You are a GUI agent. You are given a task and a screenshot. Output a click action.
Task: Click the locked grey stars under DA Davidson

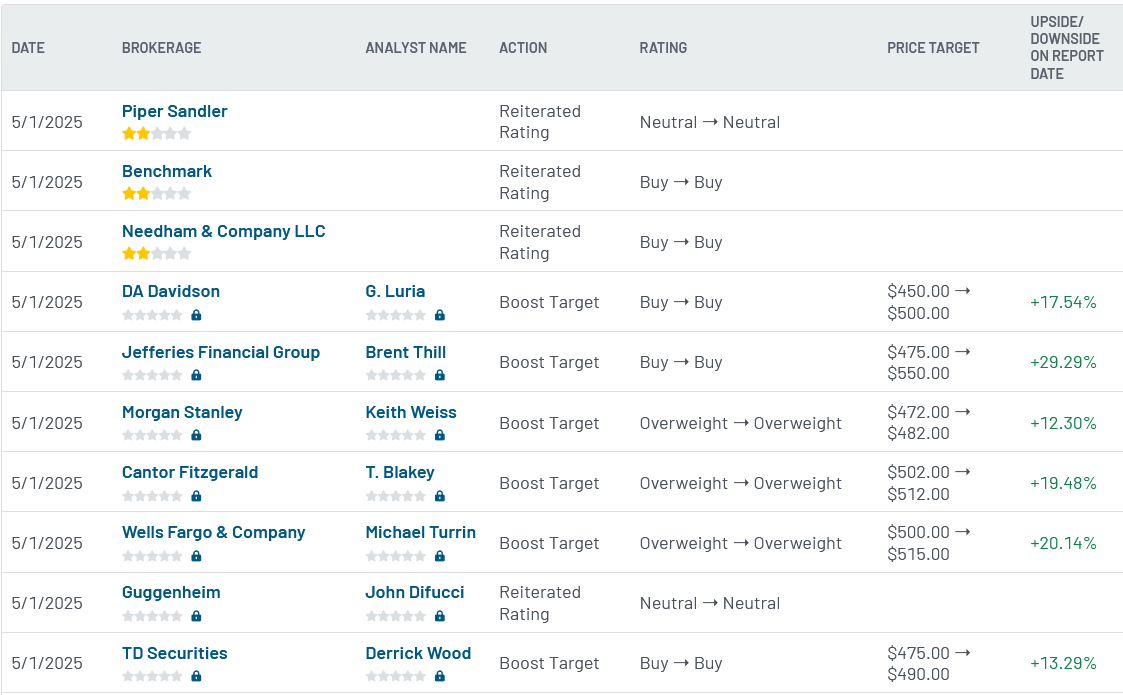point(152,315)
